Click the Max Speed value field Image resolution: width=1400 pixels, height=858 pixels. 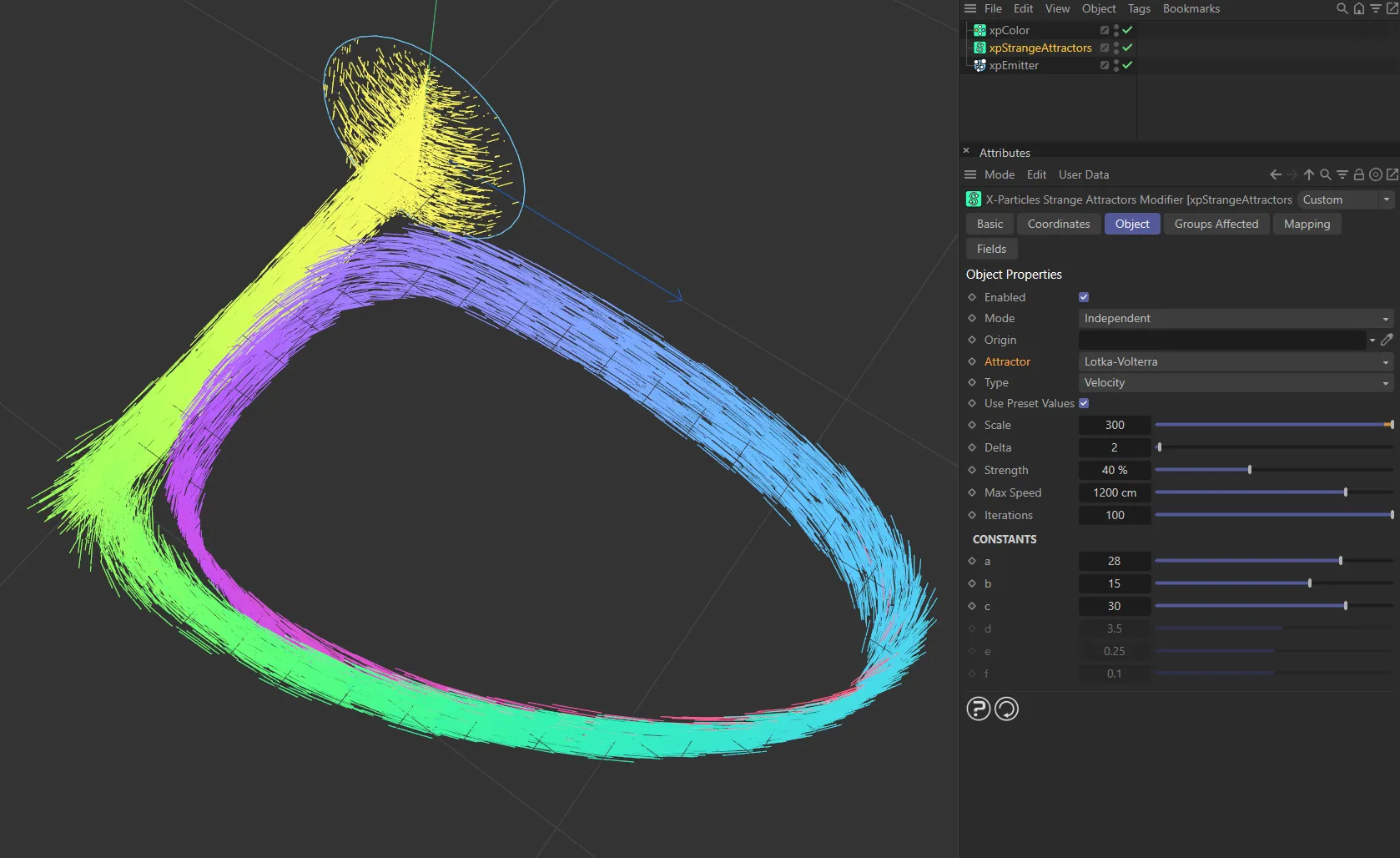coord(1114,492)
